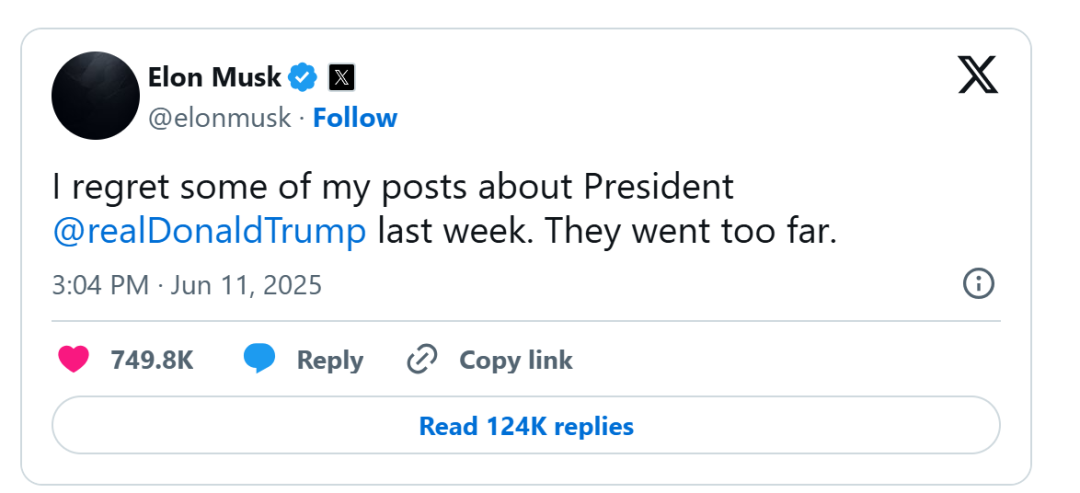Open the tweet info circle icon
The width and height of the screenshot is (1080, 493).
[977, 284]
